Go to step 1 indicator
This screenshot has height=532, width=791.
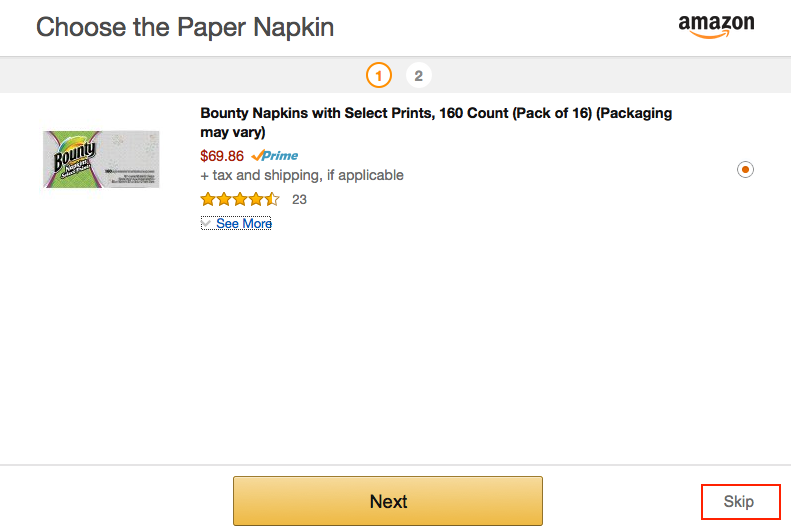click(x=379, y=76)
